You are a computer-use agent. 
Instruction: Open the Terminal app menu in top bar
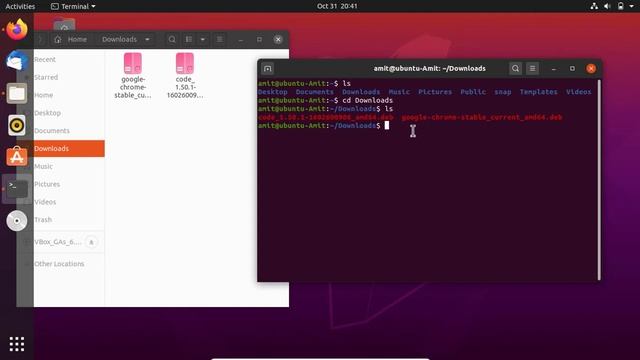(x=73, y=6)
